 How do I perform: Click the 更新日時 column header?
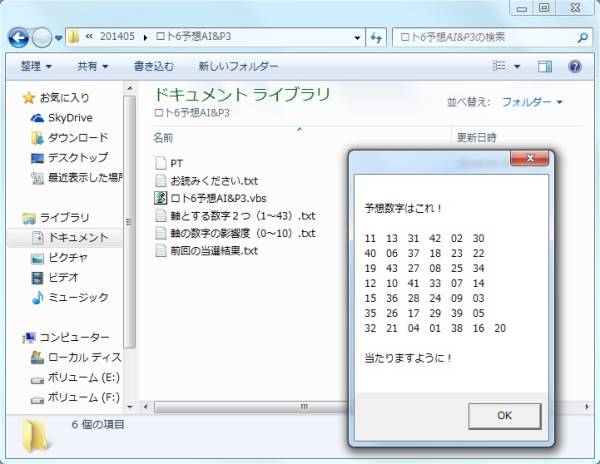476,137
